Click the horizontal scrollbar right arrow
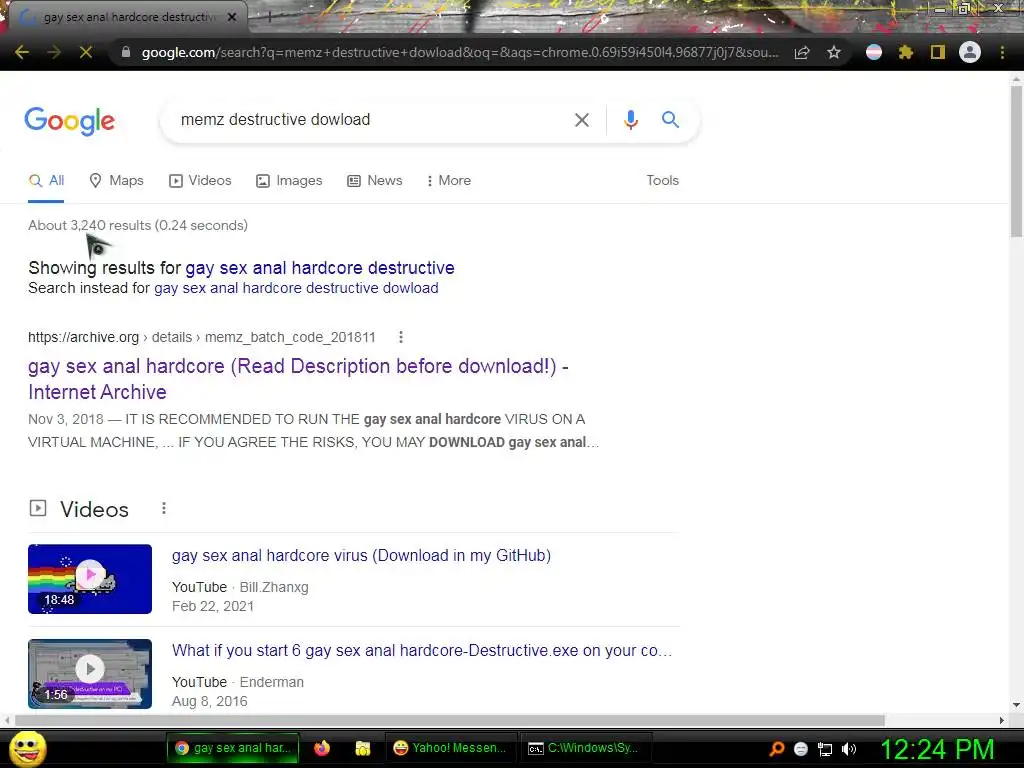 [x=1002, y=720]
